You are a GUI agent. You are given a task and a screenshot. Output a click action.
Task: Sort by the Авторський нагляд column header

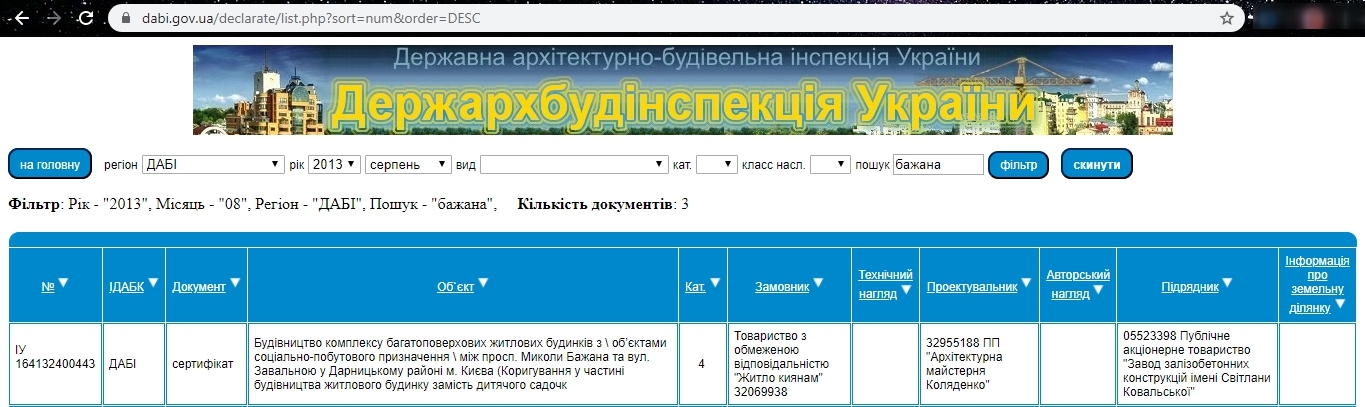click(x=1078, y=284)
